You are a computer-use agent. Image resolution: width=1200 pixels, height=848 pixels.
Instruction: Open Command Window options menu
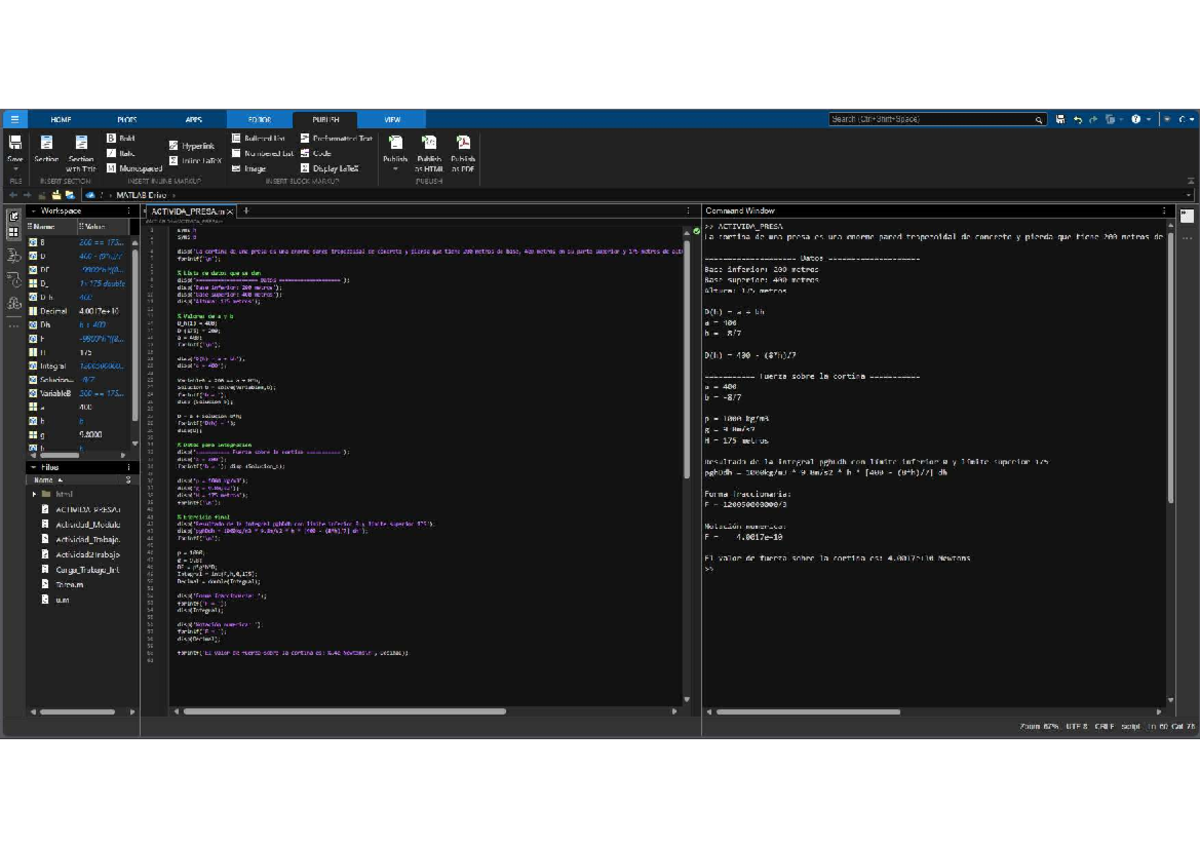coord(1164,211)
